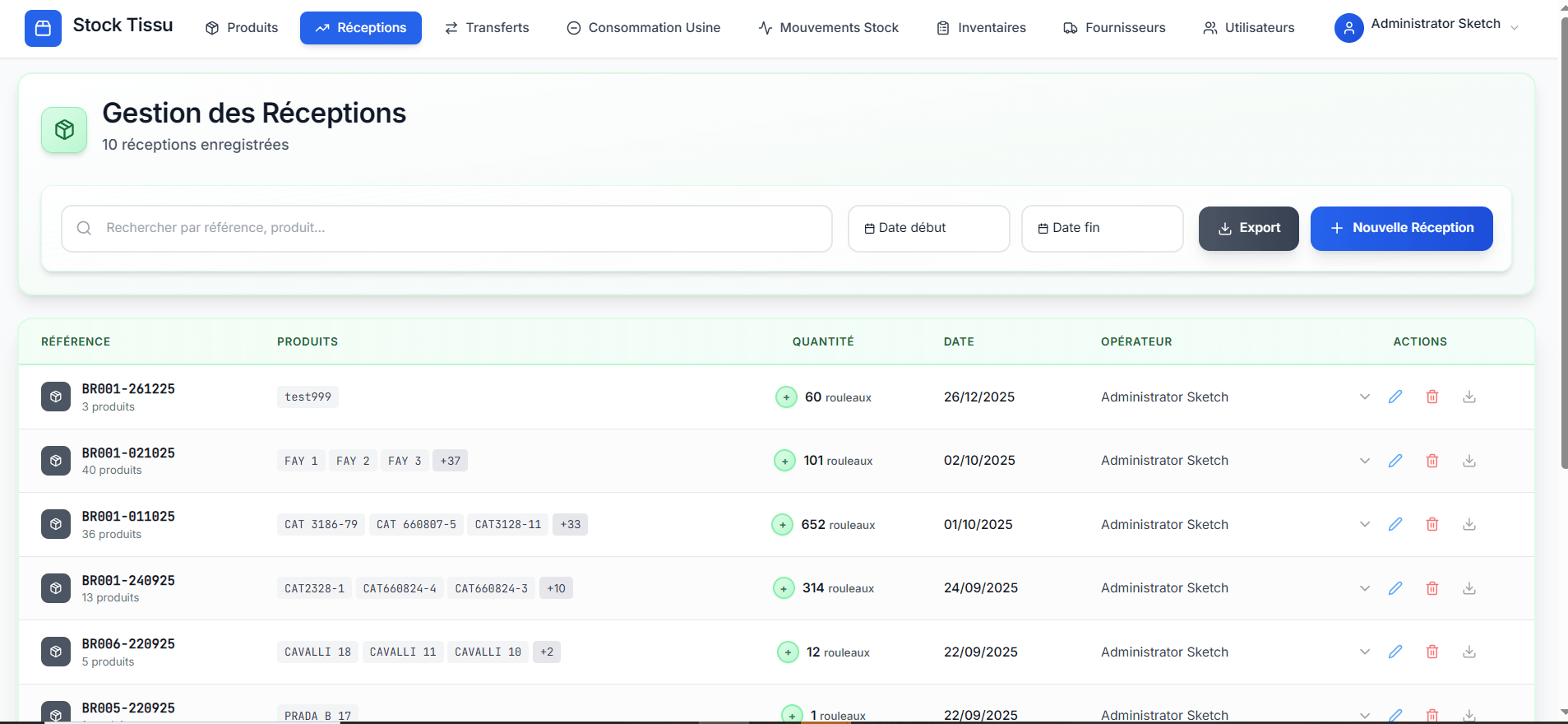This screenshot has width=1568, height=724.
Task: Click the test999 product tag
Action: (x=308, y=397)
